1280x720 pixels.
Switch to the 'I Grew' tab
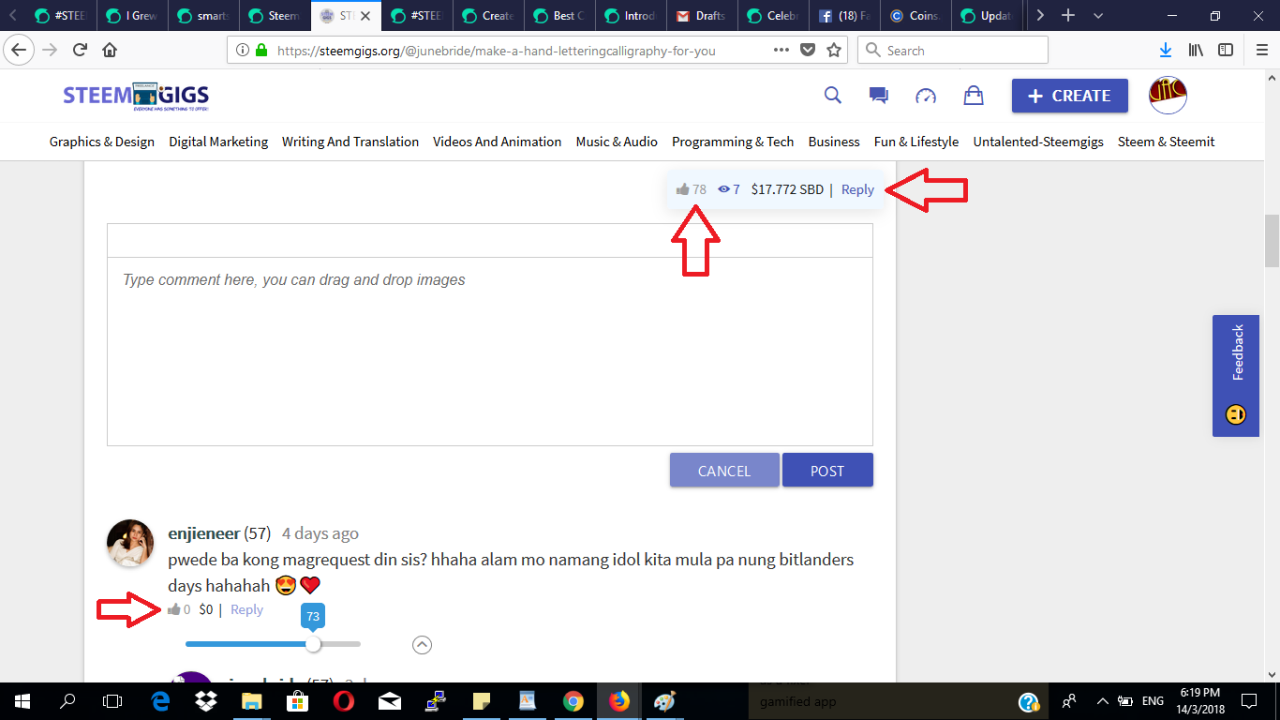click(133, 16)
